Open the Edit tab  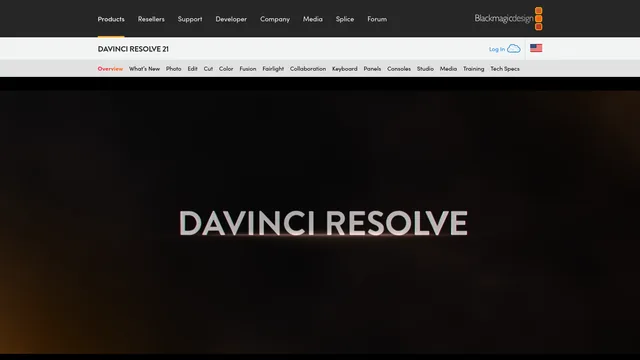pos(192,69)
